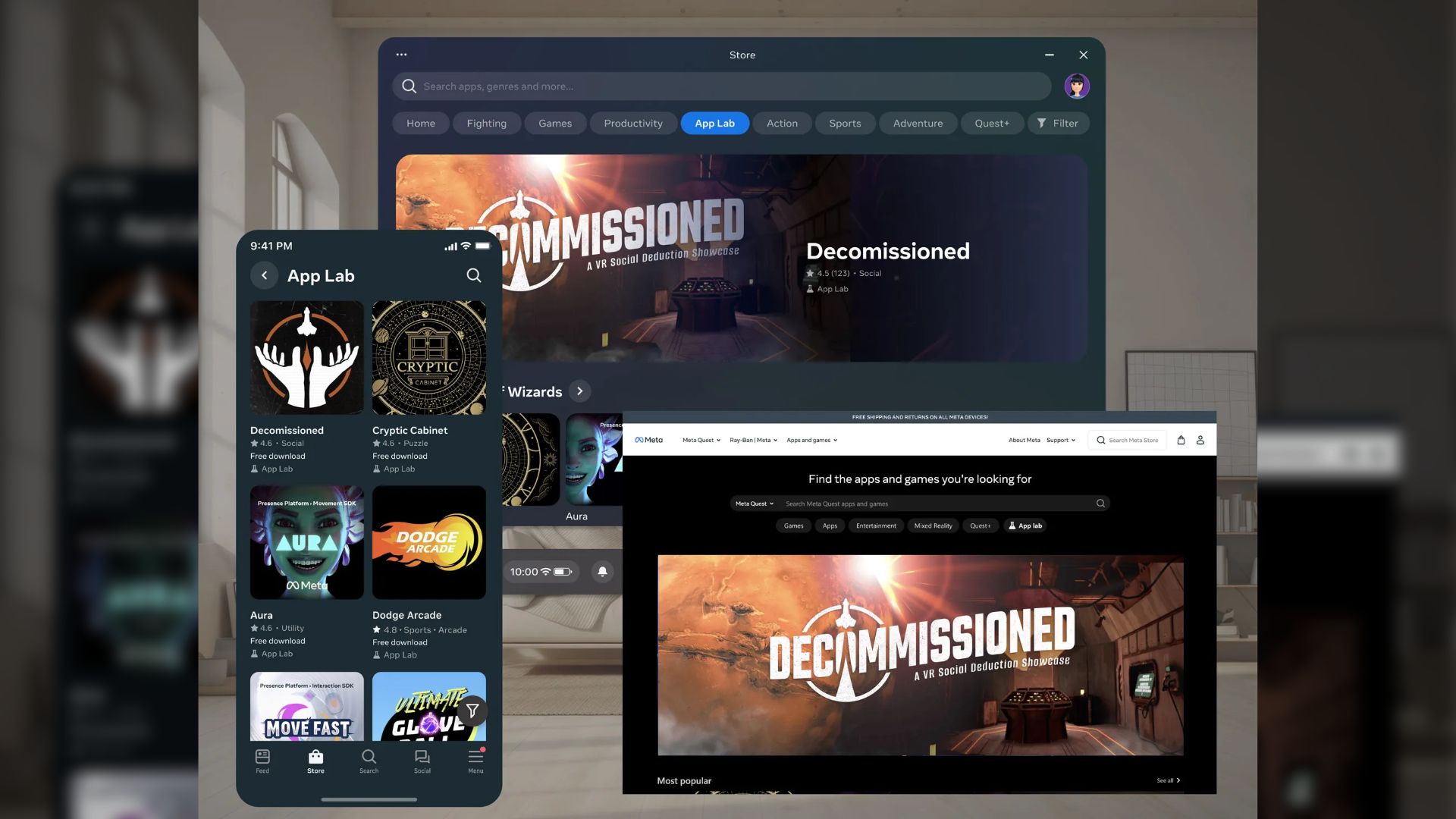Open the Decommissioned banner on Meta website
Viewport: 1456px width, 819px height.
920,655
